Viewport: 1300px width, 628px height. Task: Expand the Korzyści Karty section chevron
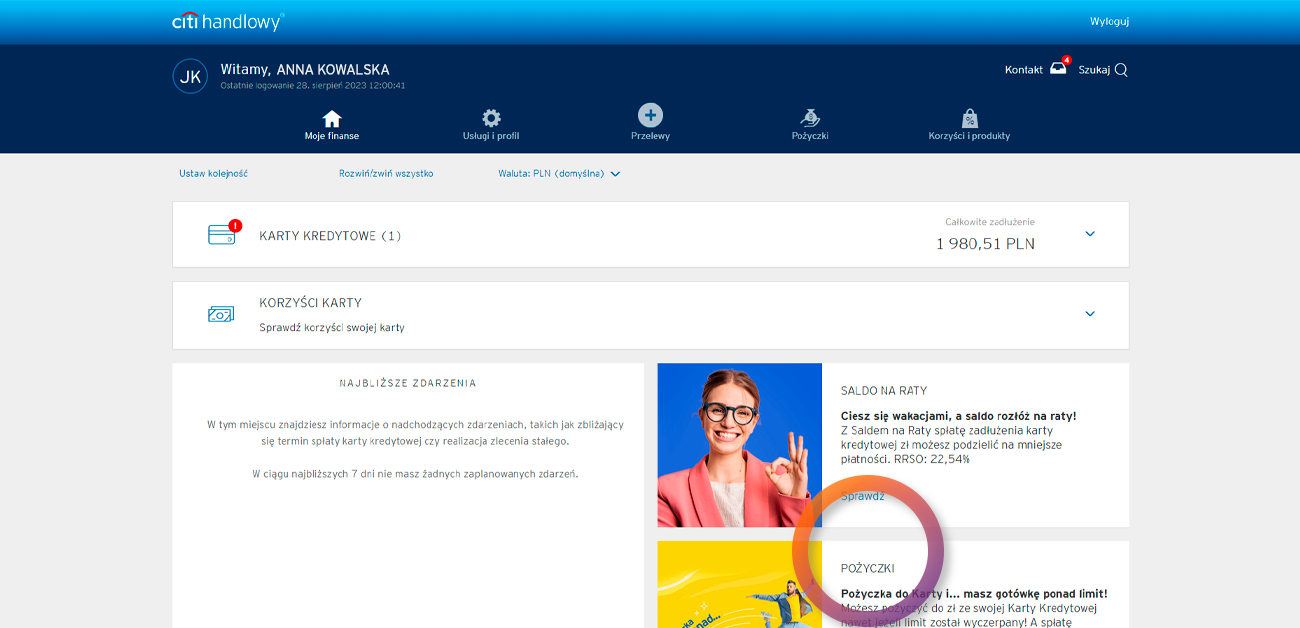click(1090, 314)
